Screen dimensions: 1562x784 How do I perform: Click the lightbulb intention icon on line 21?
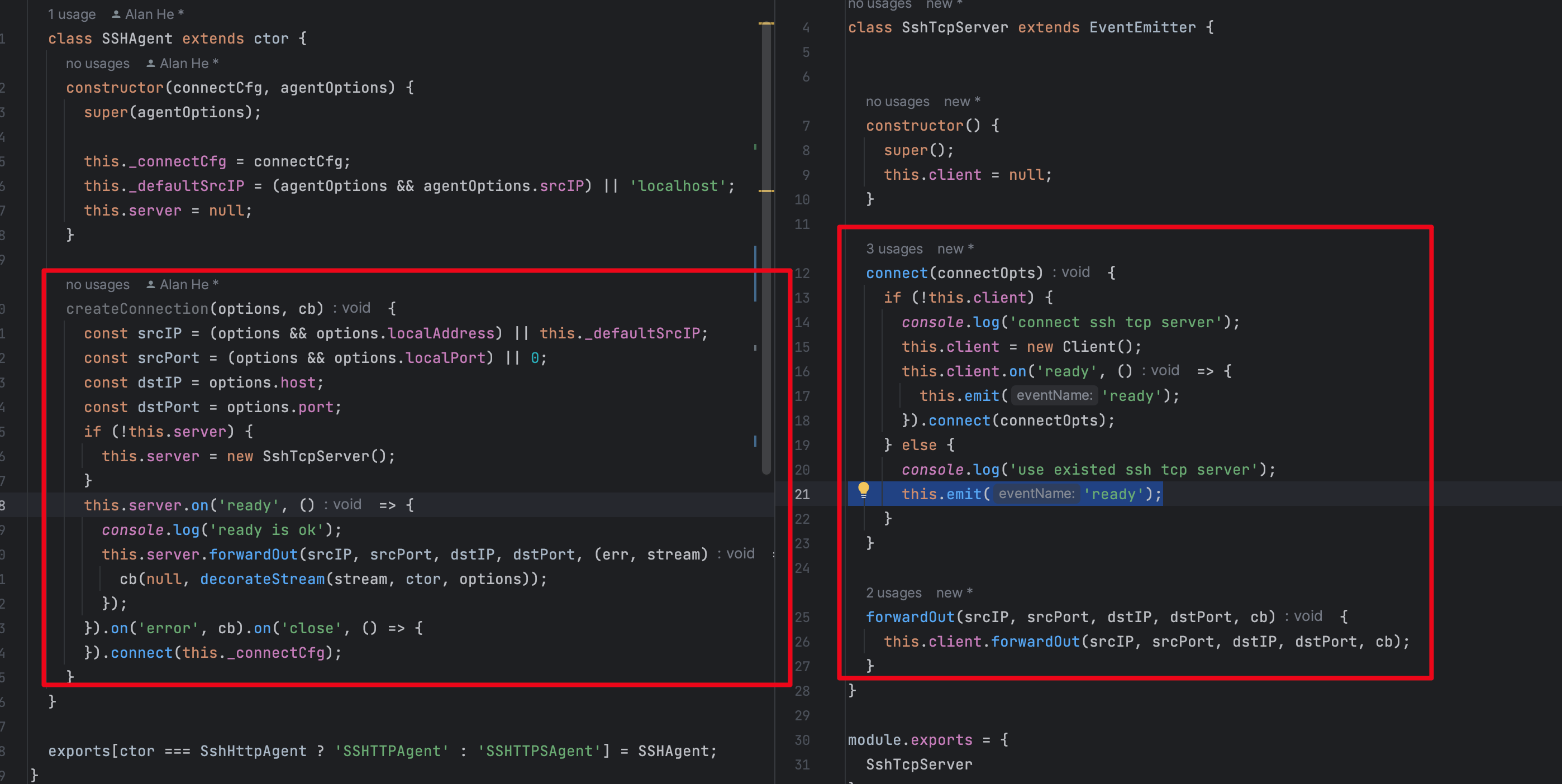click(864, 493)
